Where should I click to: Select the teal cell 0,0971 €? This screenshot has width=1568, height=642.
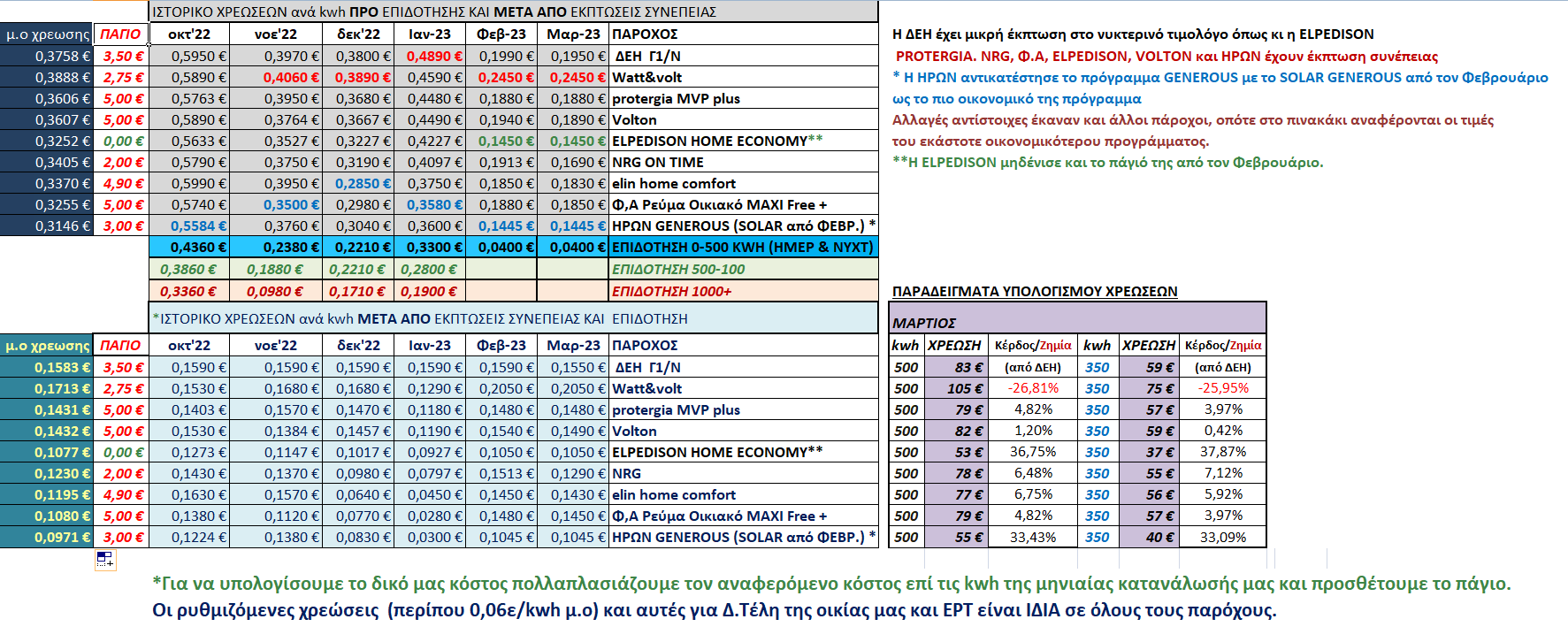click(x=46, y=537)
